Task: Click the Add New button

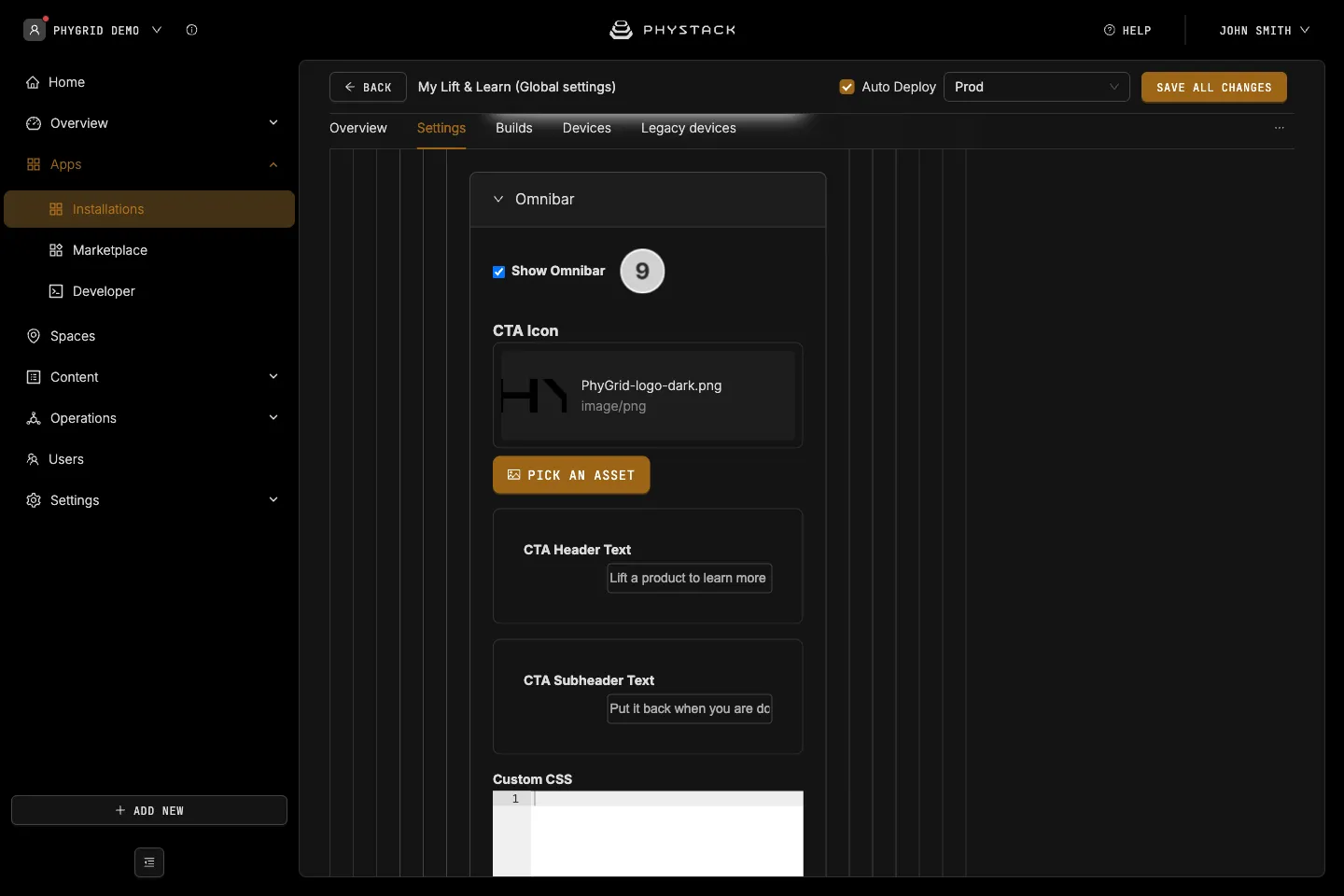Action: pos(149,810)
